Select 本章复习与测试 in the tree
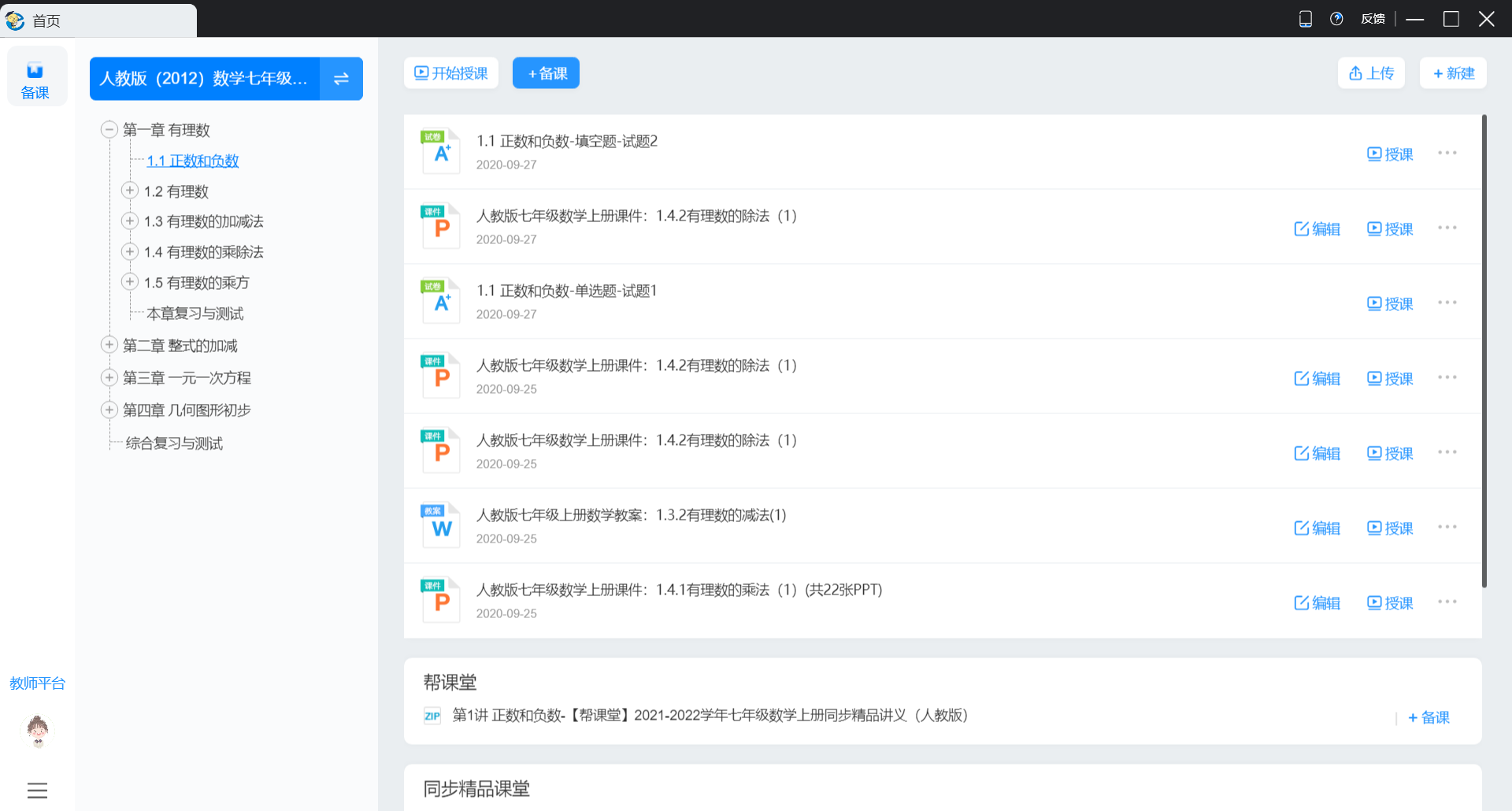 (195, 313)
